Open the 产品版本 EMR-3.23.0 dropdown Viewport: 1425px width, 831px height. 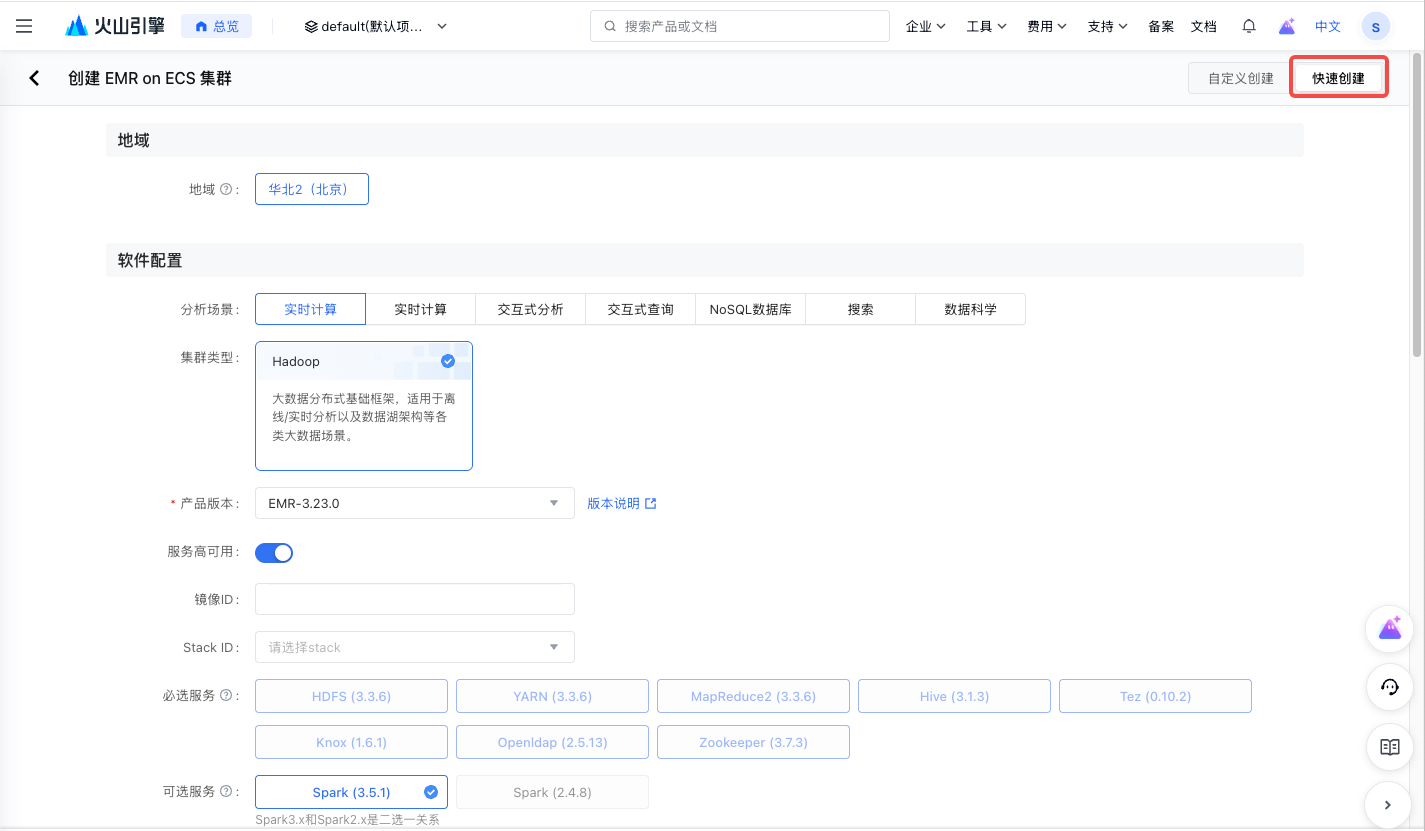click(415, 503)
